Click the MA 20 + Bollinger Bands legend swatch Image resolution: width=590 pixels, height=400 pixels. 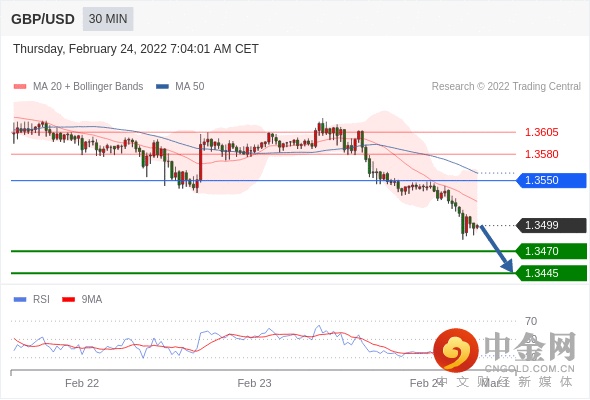pyautogui.click(x=20, y=87)
